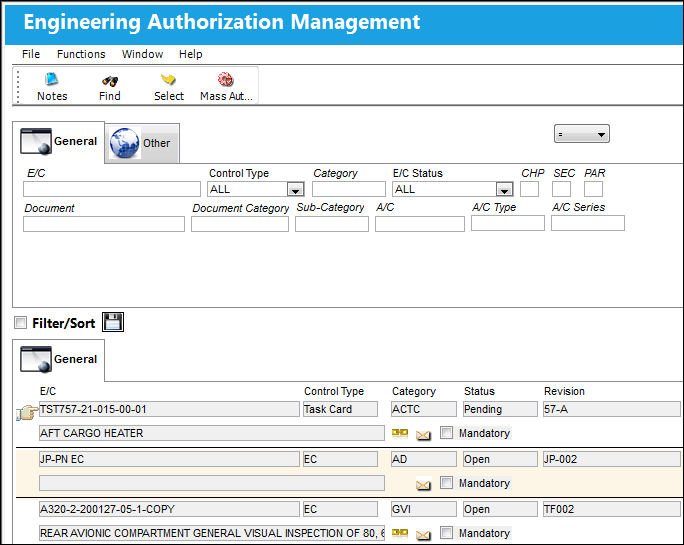The width and height of the screenshot is (684, 545).
Task: Click the SEC input field
Action: coord(561,189)
